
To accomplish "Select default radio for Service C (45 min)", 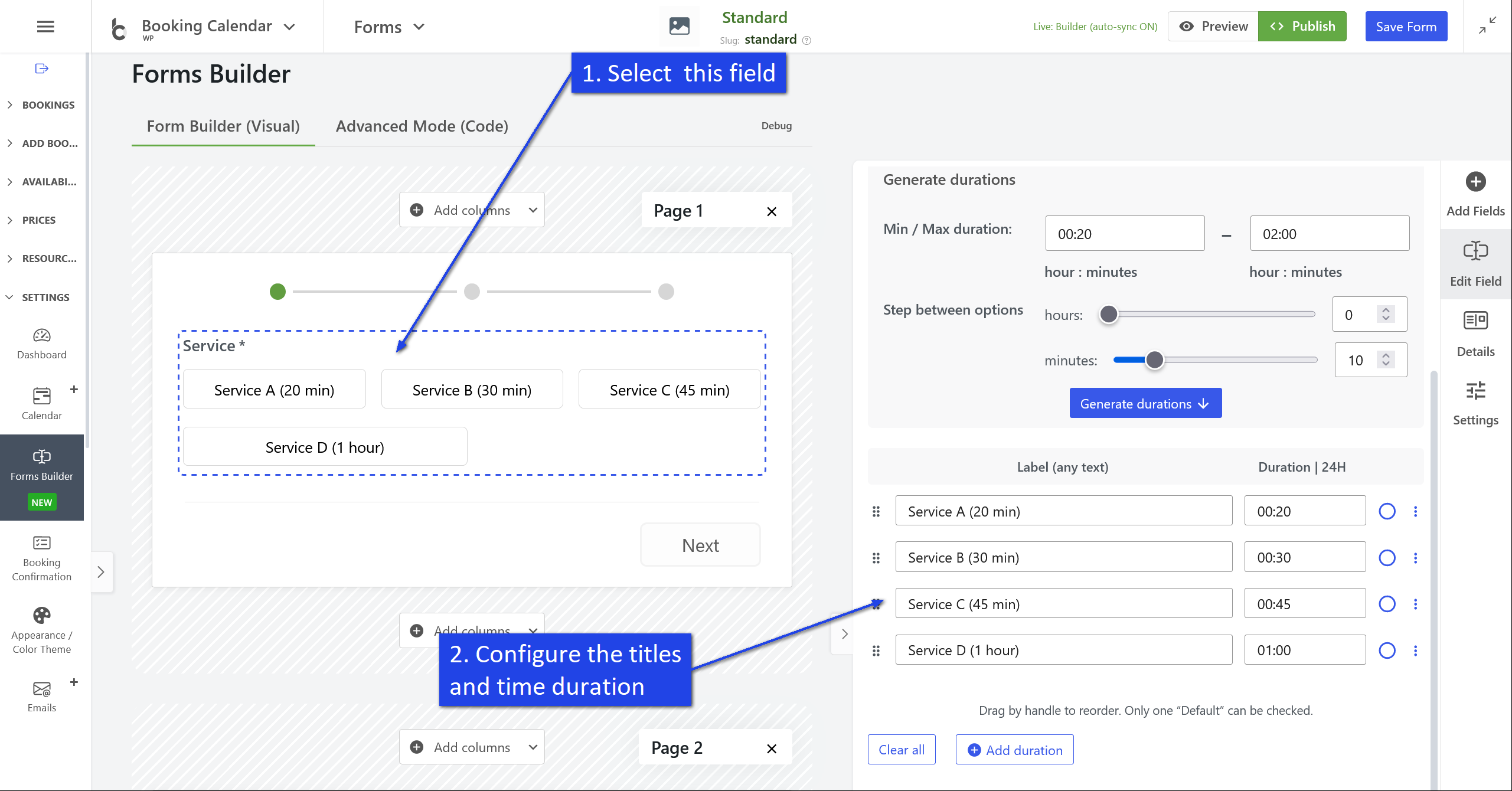I will 1387,604.
